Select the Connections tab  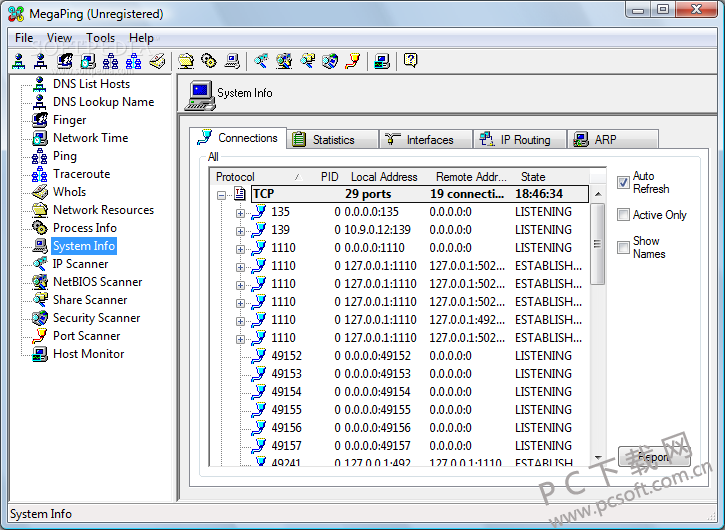238,138
